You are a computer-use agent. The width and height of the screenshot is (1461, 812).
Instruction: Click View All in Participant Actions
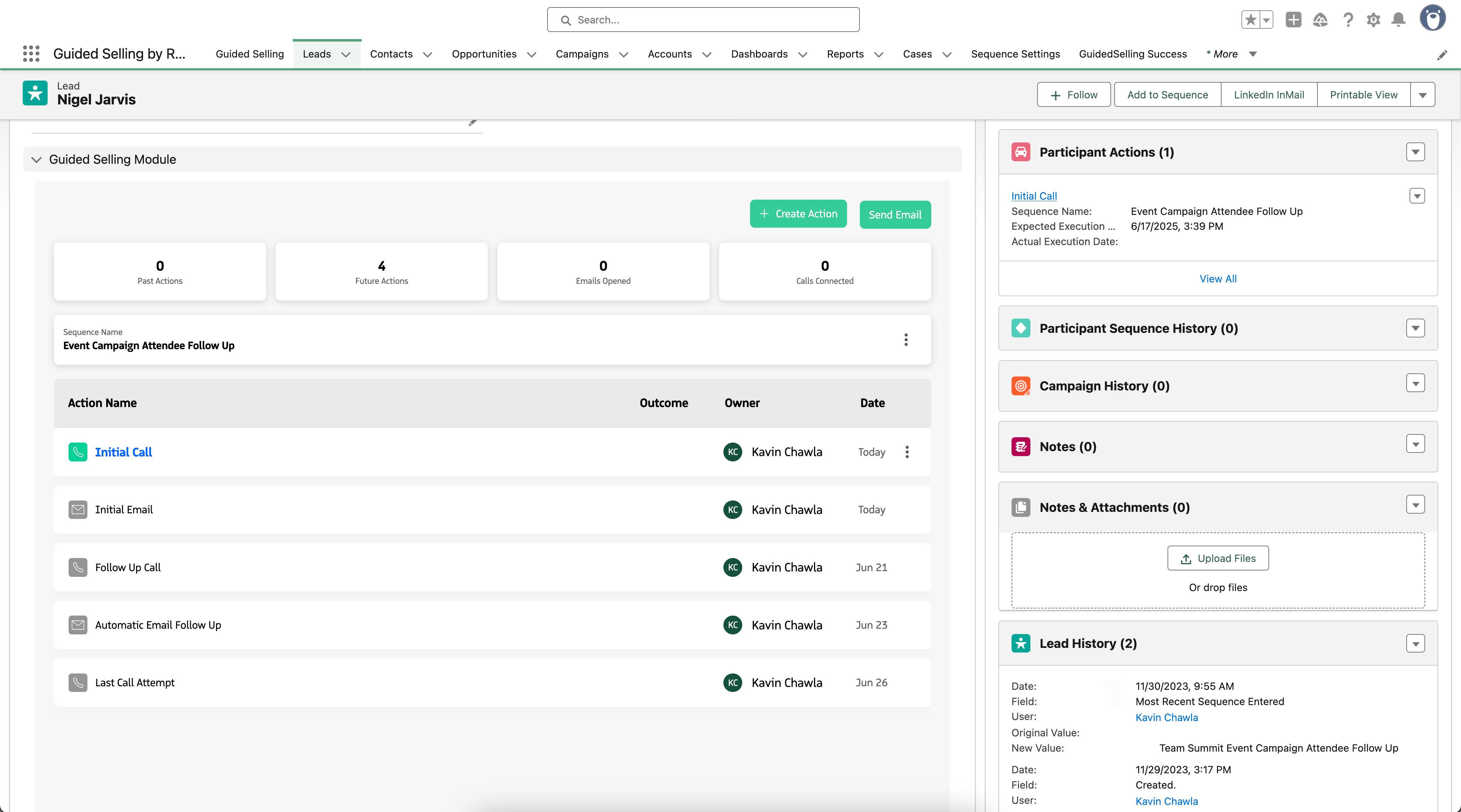click(1218, 278)
